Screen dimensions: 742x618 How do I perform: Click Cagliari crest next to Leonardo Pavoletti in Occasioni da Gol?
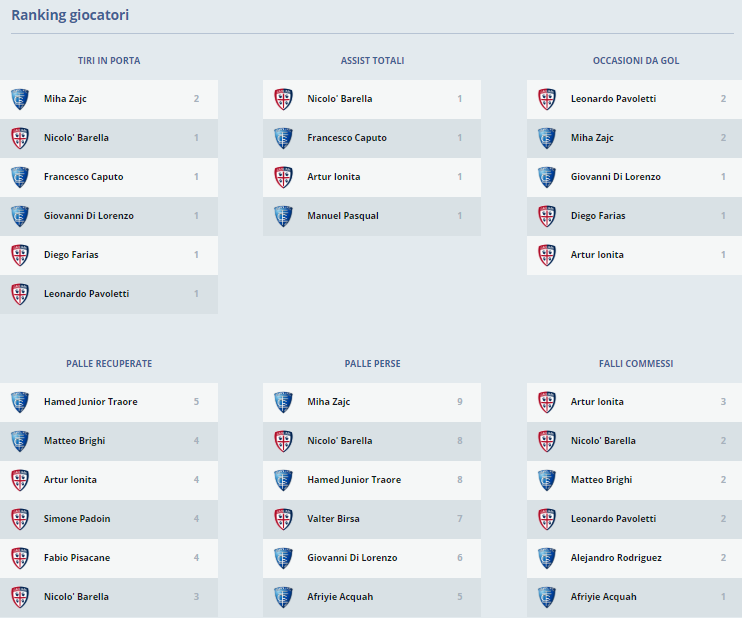coord(547,99)
